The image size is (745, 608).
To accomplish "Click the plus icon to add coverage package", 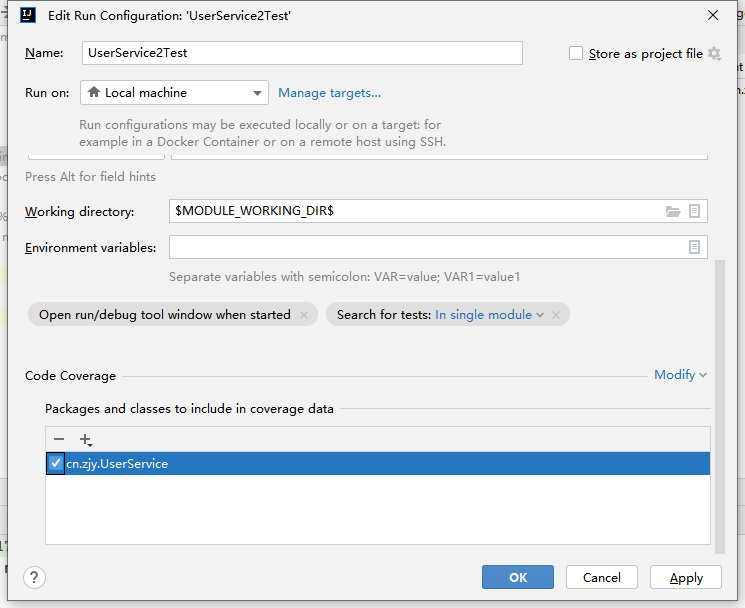I will pyautogui.click(x=85, y=439).
